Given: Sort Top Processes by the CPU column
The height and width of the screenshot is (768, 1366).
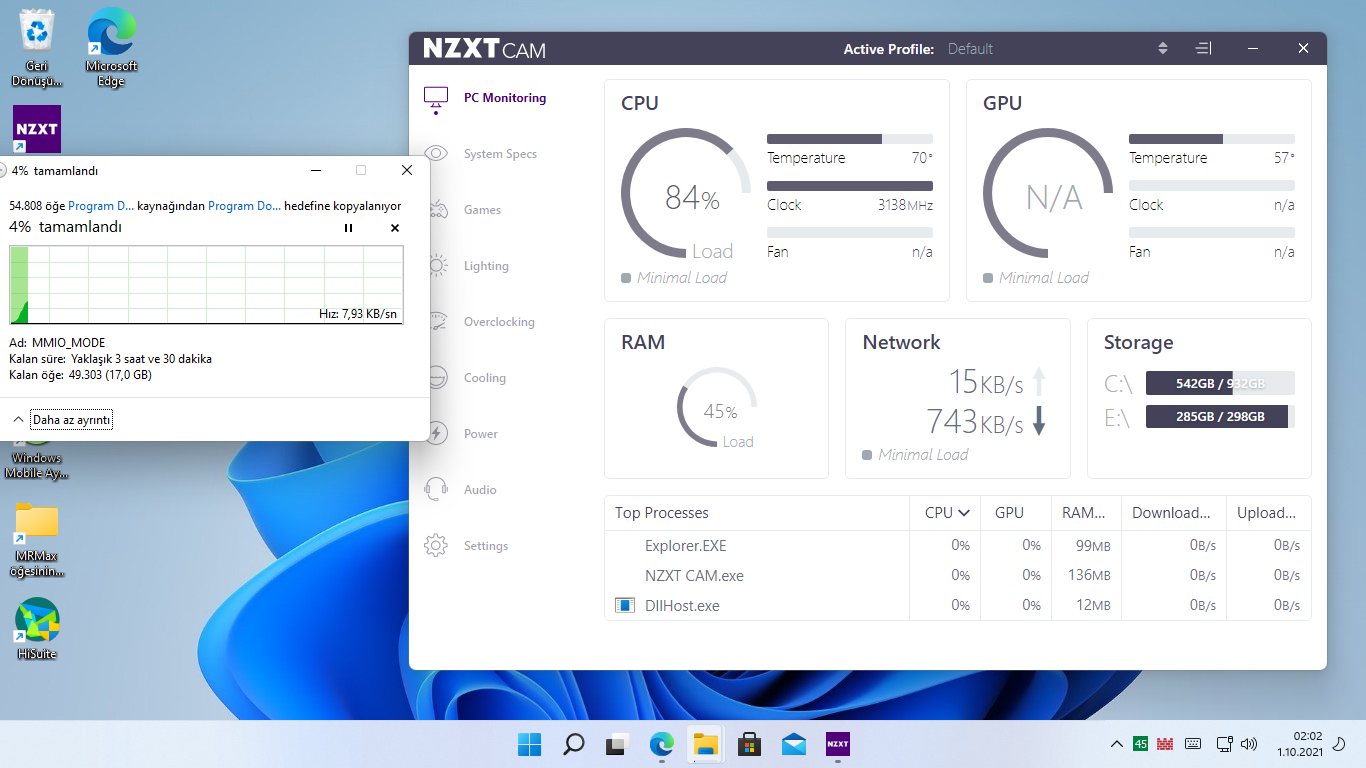Looking at the screenshot, I should pos(946,513).
